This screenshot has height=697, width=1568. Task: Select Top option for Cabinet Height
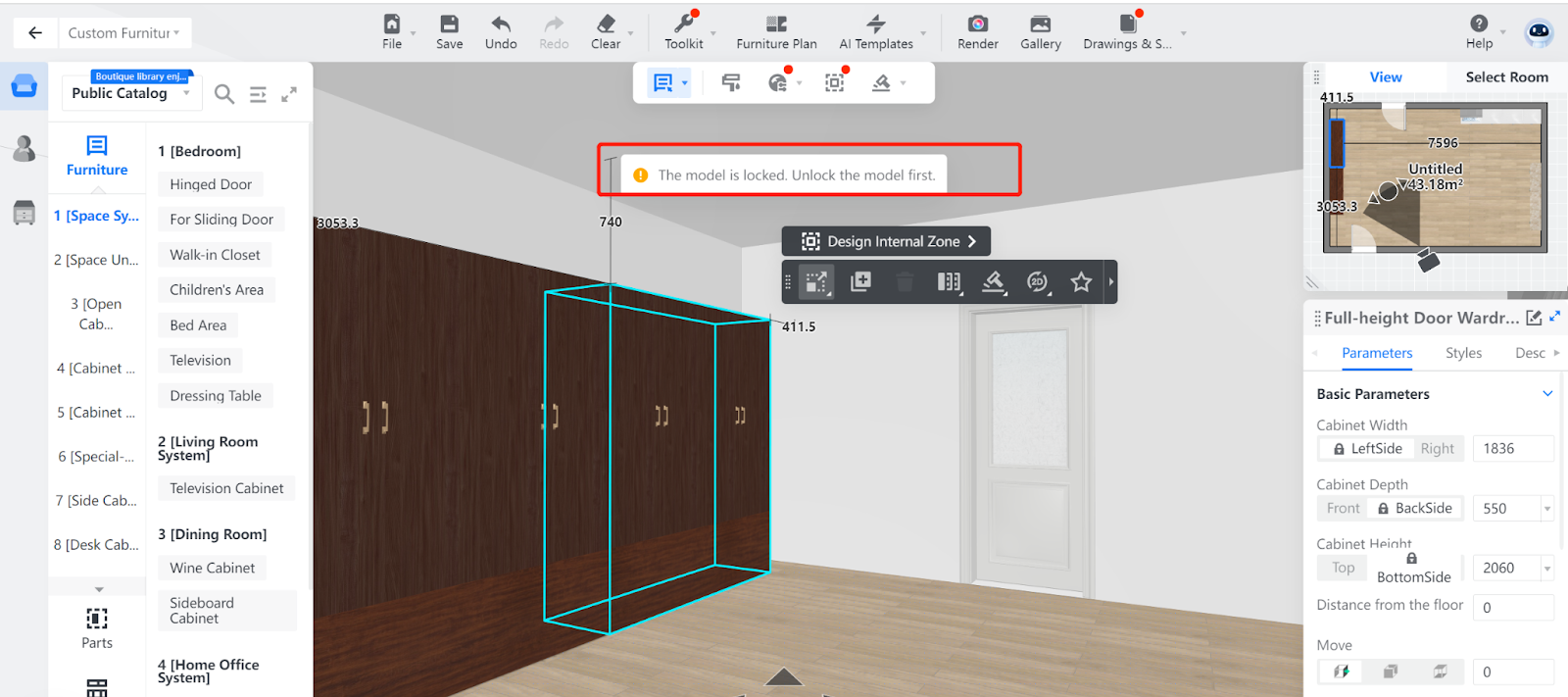pyautogui.click(x=1343, y=568)
